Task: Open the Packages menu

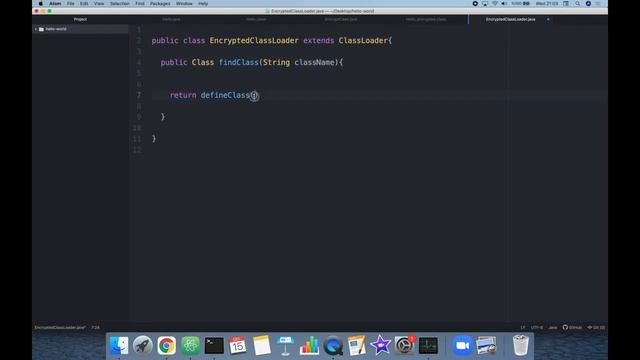Action: [160, 4]
